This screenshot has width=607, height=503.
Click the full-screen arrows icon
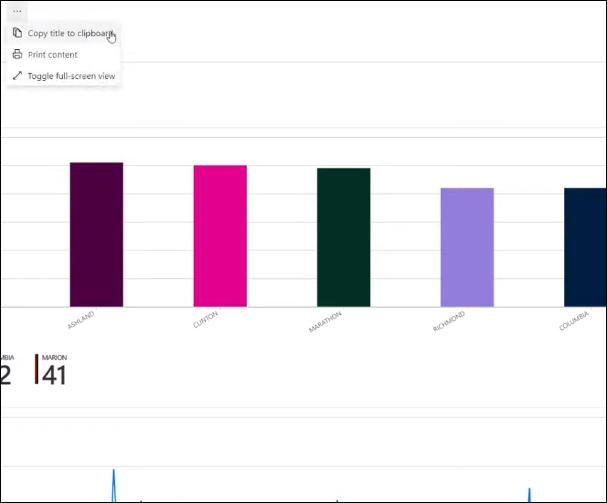(x=17, y=76)
